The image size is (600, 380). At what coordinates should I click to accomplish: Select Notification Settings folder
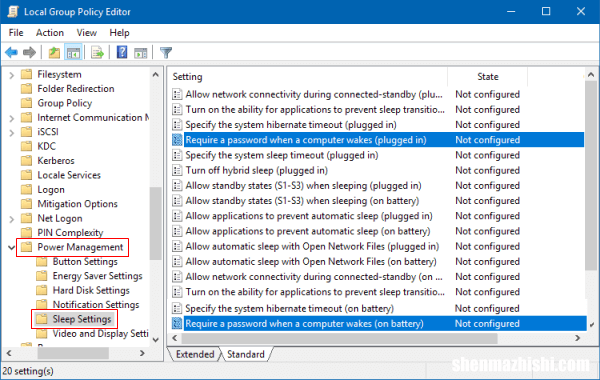[x=96, y=305]
